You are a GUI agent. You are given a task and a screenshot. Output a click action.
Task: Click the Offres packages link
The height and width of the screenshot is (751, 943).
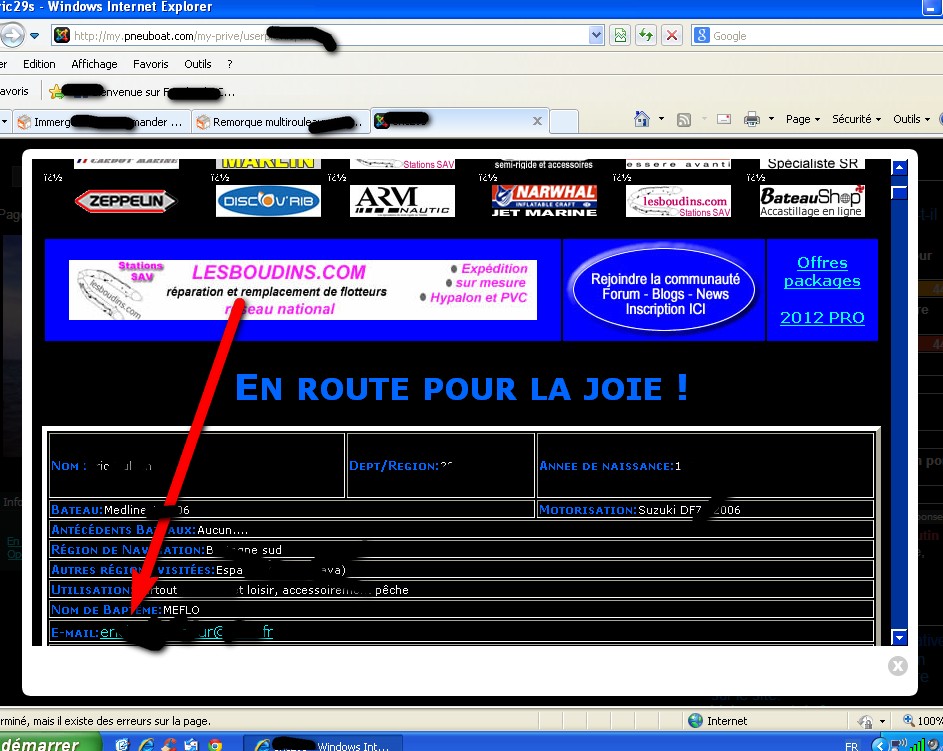click(822, 272)
